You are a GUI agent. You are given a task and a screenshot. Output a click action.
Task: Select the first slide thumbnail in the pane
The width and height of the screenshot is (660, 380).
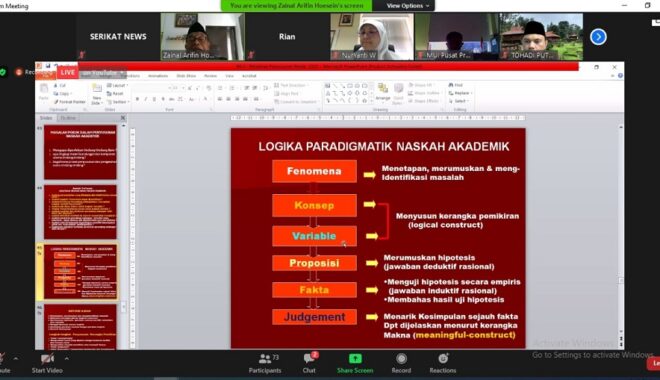point(80,152)
